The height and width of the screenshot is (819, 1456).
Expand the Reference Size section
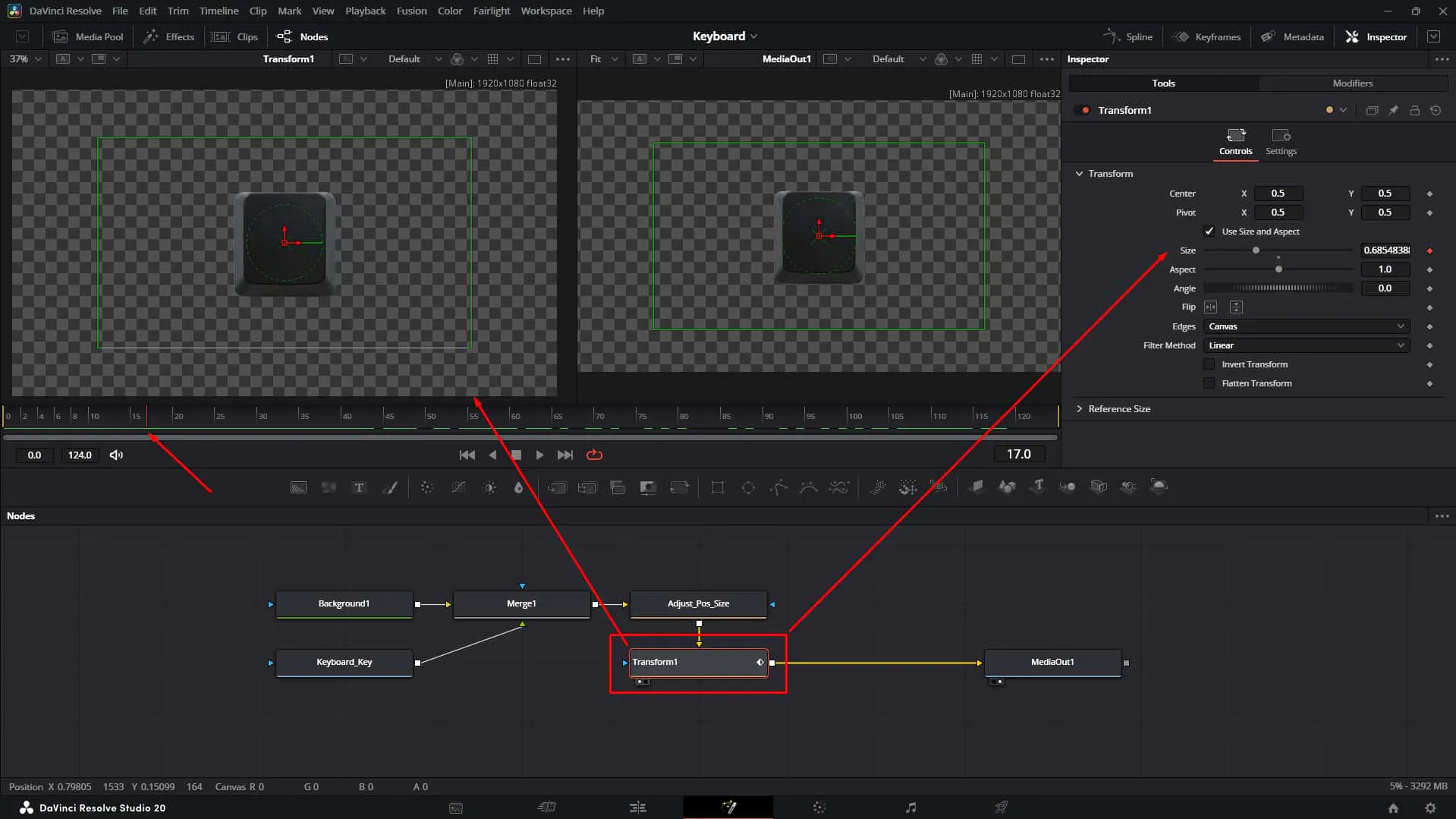tap(1079, 409)
